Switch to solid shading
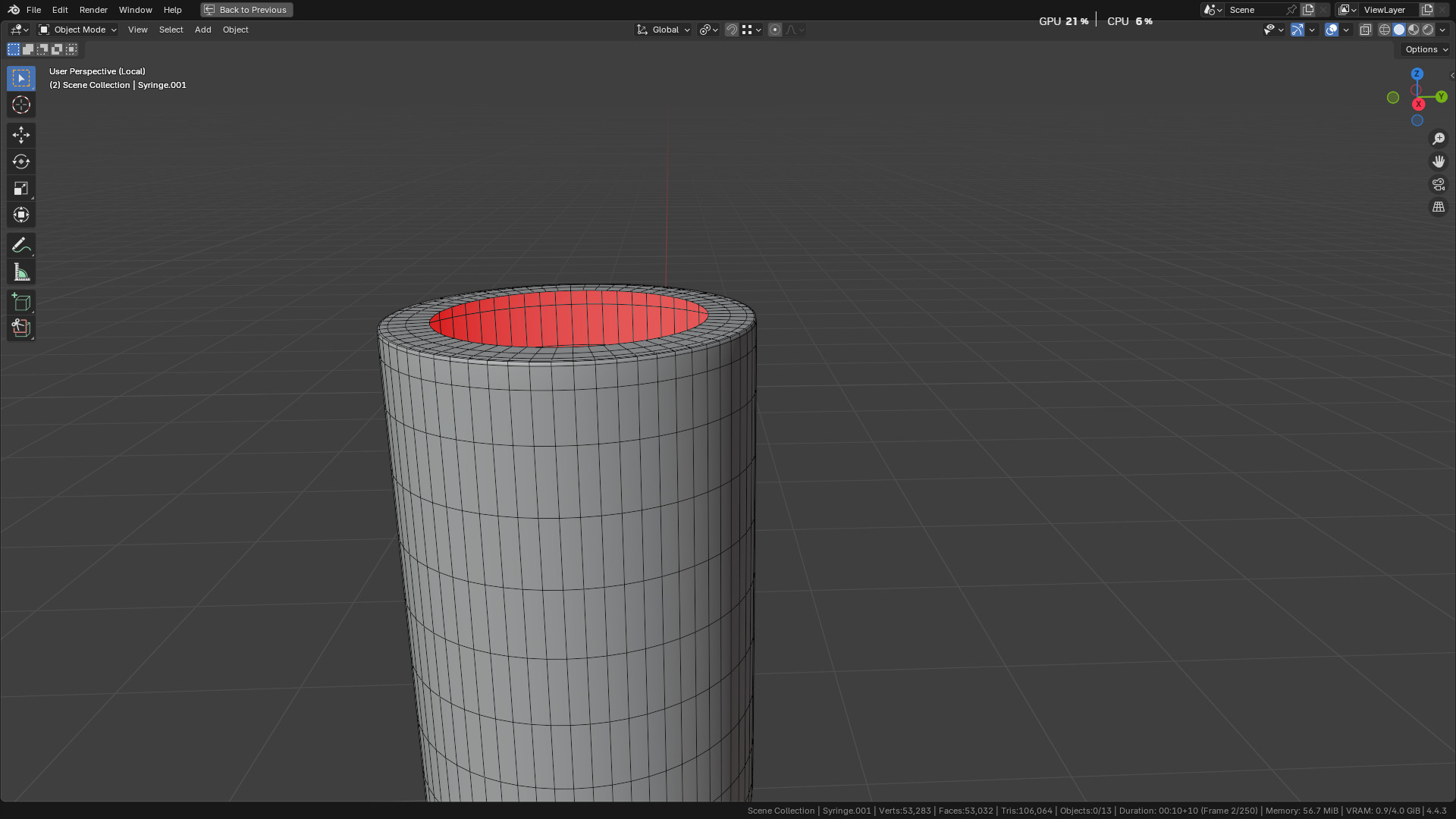The height and width of the screenshot is (819, 1456). (1399, 30)
